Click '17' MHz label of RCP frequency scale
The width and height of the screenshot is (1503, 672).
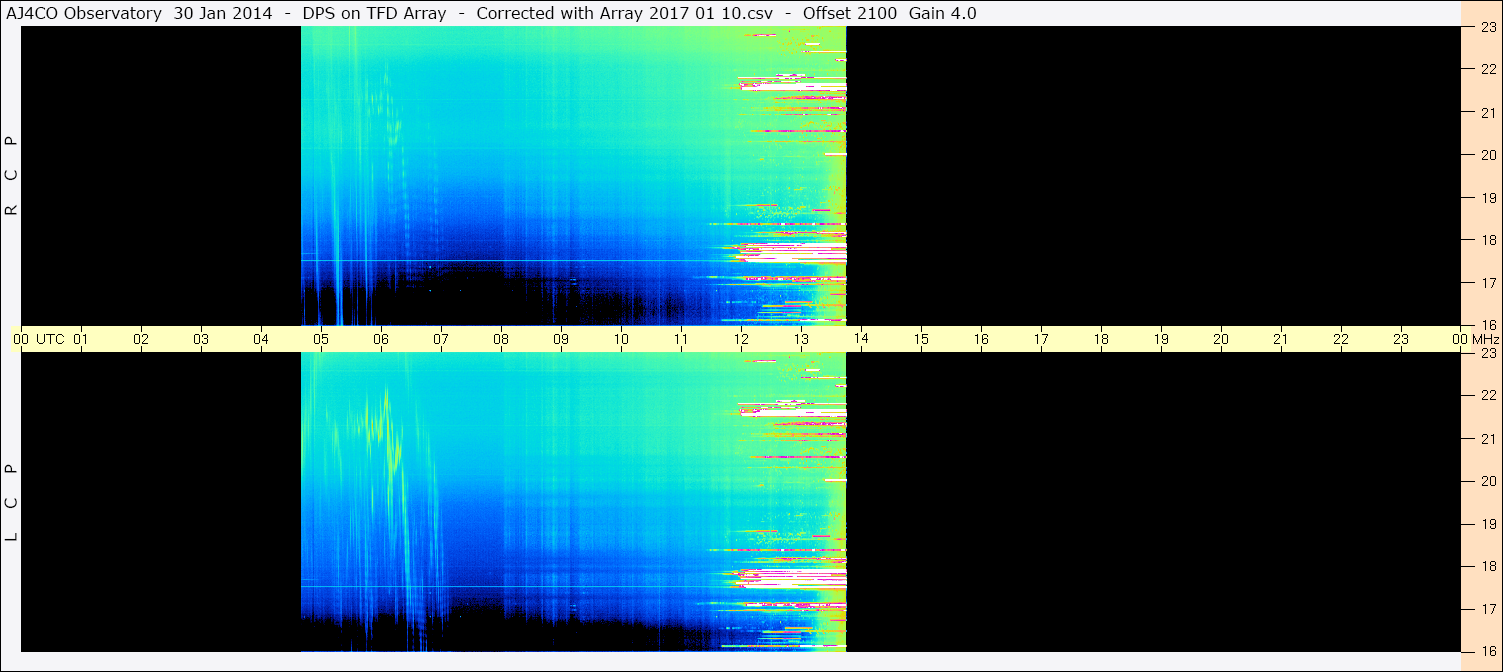1487,283
